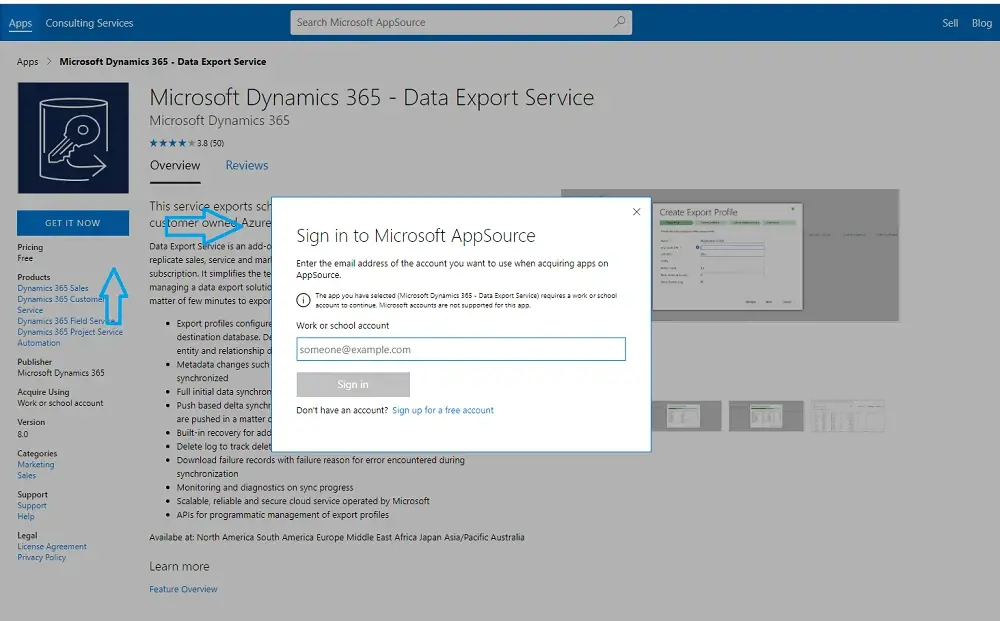1000x621 pixels.
Task: Open the Support link
Action: coord(32,506)
